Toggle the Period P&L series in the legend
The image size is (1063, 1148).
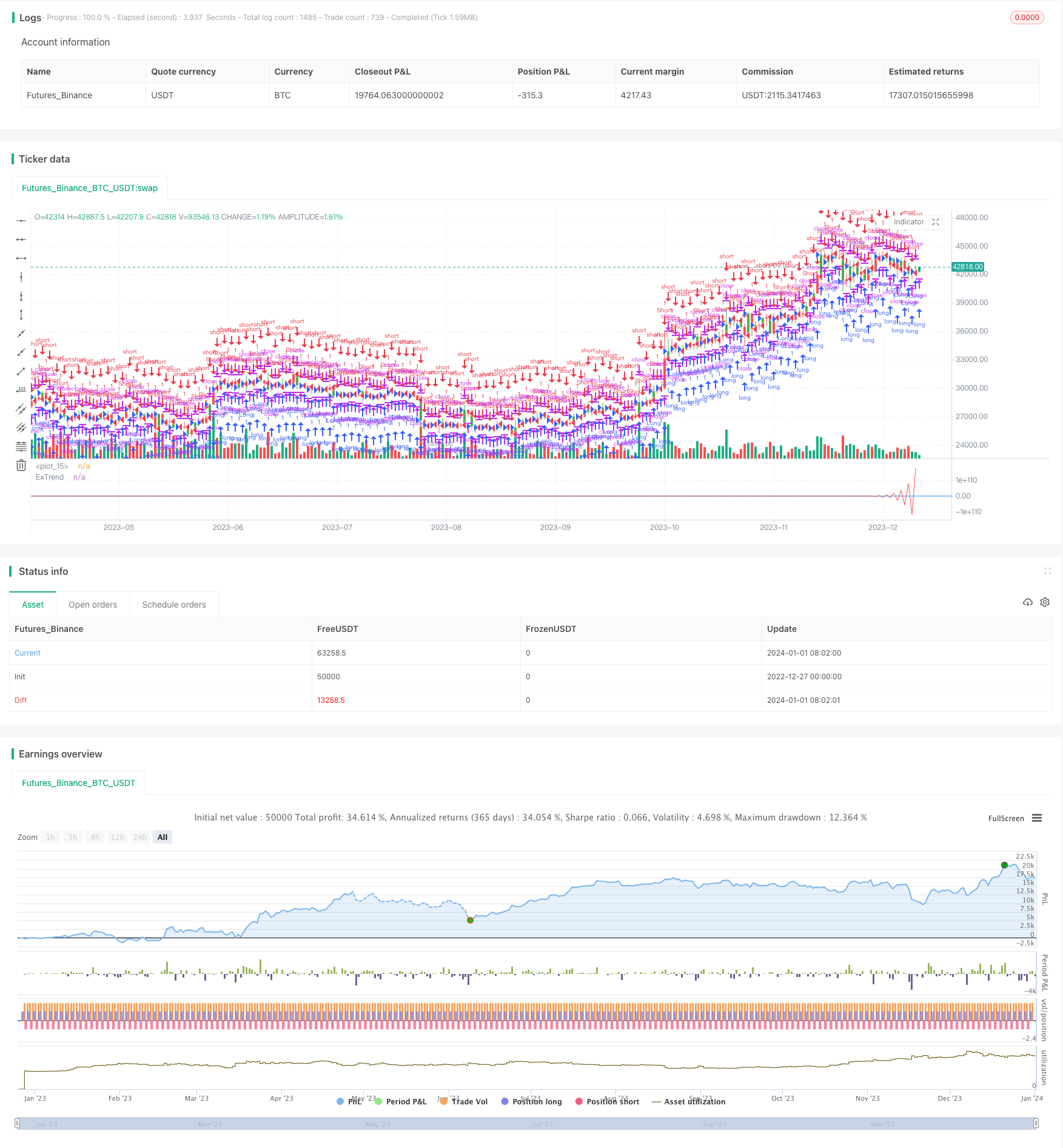[400, 1101]
